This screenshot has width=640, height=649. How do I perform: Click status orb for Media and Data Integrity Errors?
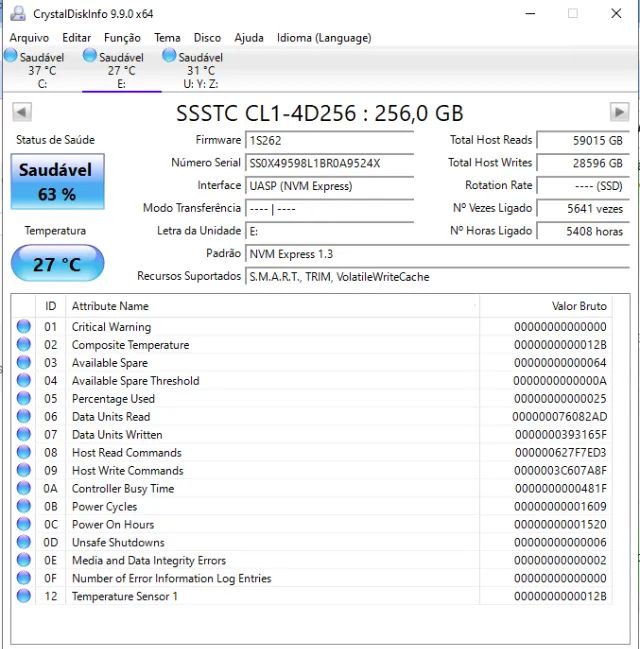24,560
